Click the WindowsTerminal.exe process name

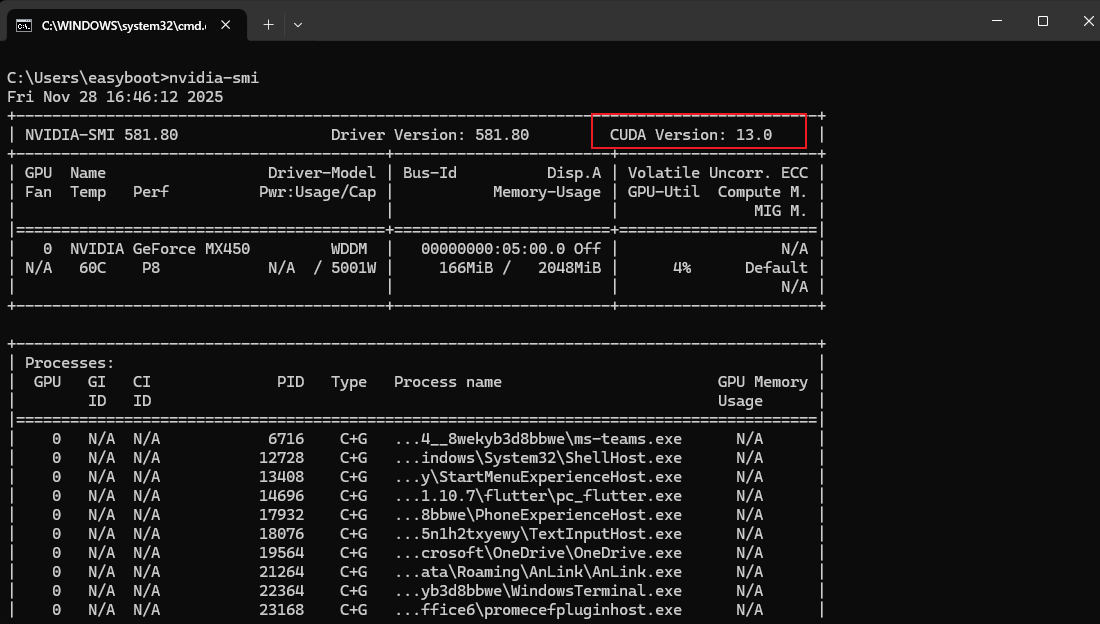click(x=537, y=590)
